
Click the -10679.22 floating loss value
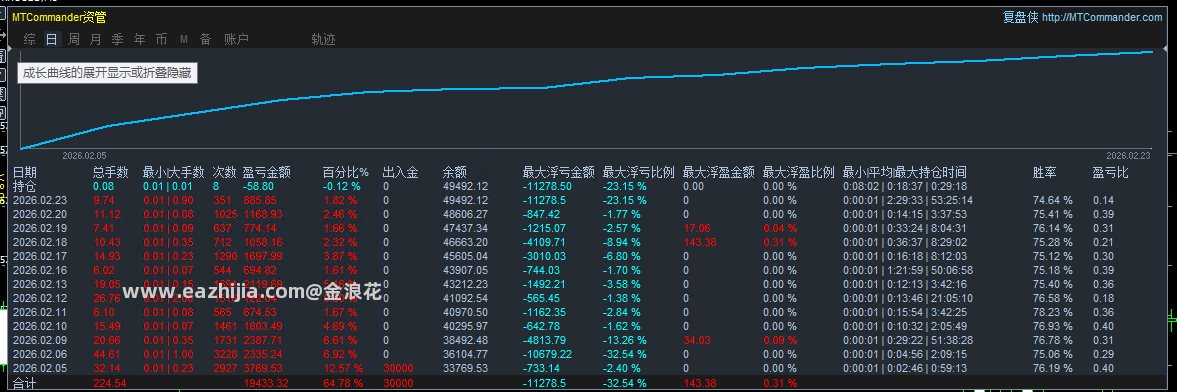[547, 353]
